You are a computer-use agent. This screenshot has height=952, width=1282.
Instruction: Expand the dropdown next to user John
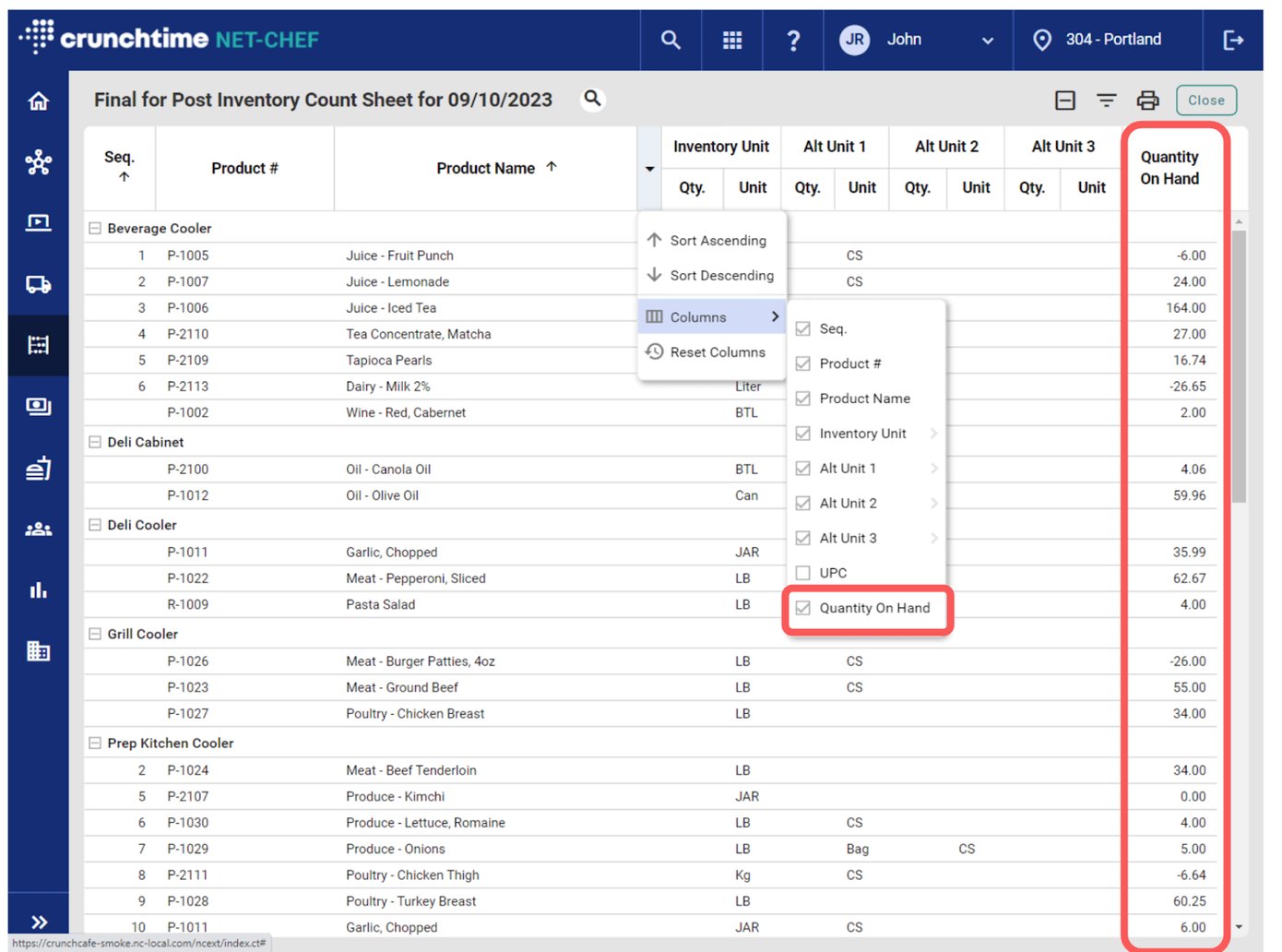(x=987, y=40)
